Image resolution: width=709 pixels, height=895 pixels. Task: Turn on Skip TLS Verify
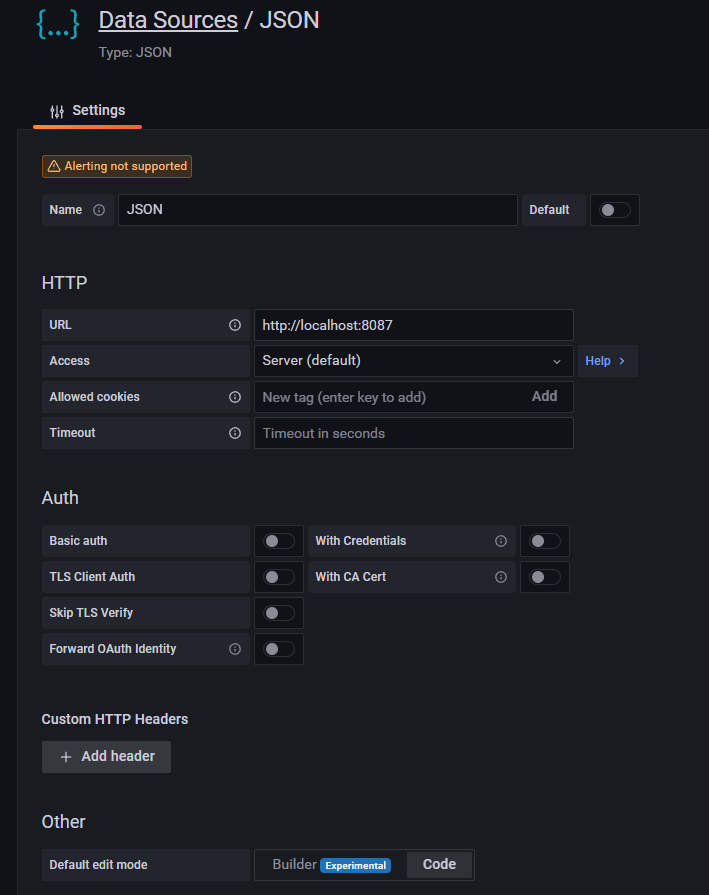click(x=279, y=613)
